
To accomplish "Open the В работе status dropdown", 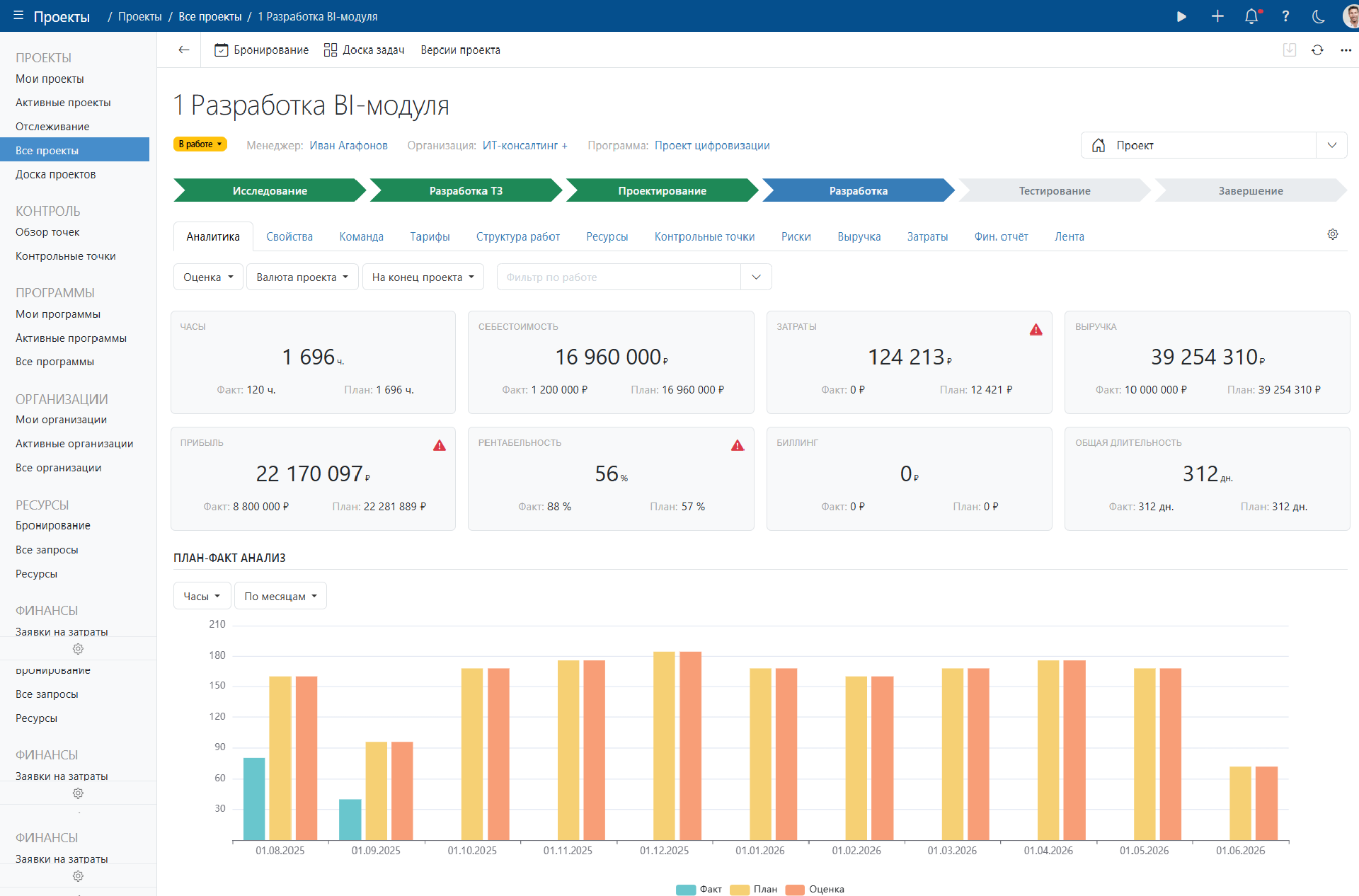I will [200, 144].
